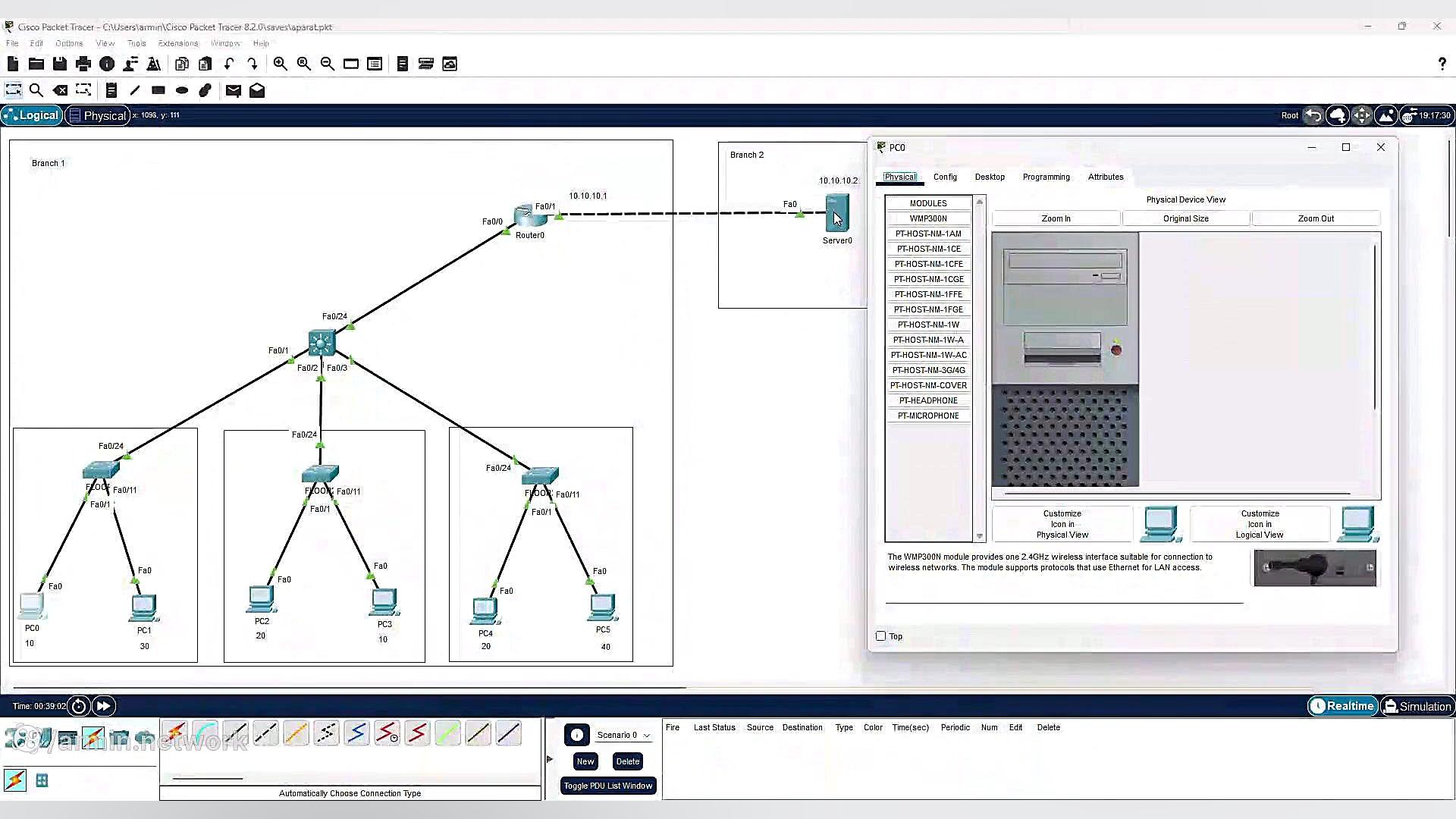Redo the last action

coord(253,64)
